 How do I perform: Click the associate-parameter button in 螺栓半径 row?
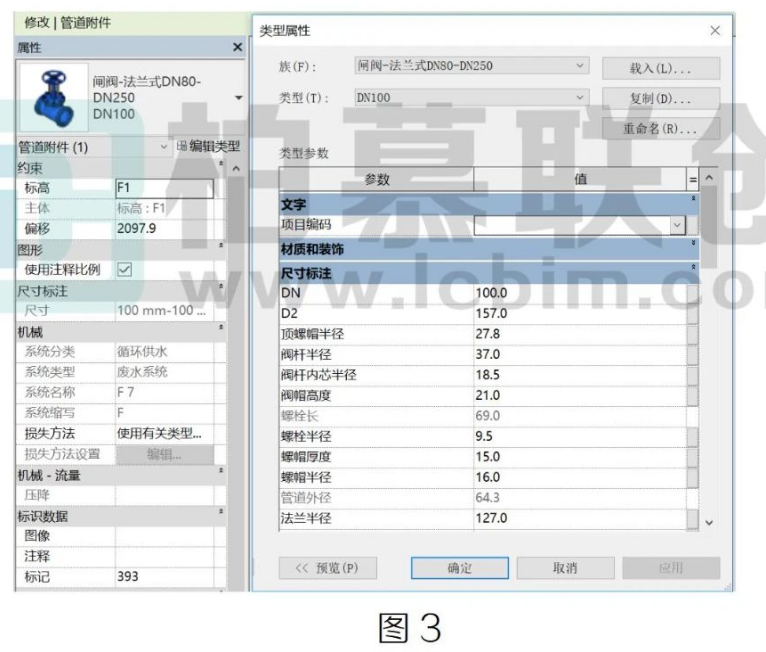point(692,436)
